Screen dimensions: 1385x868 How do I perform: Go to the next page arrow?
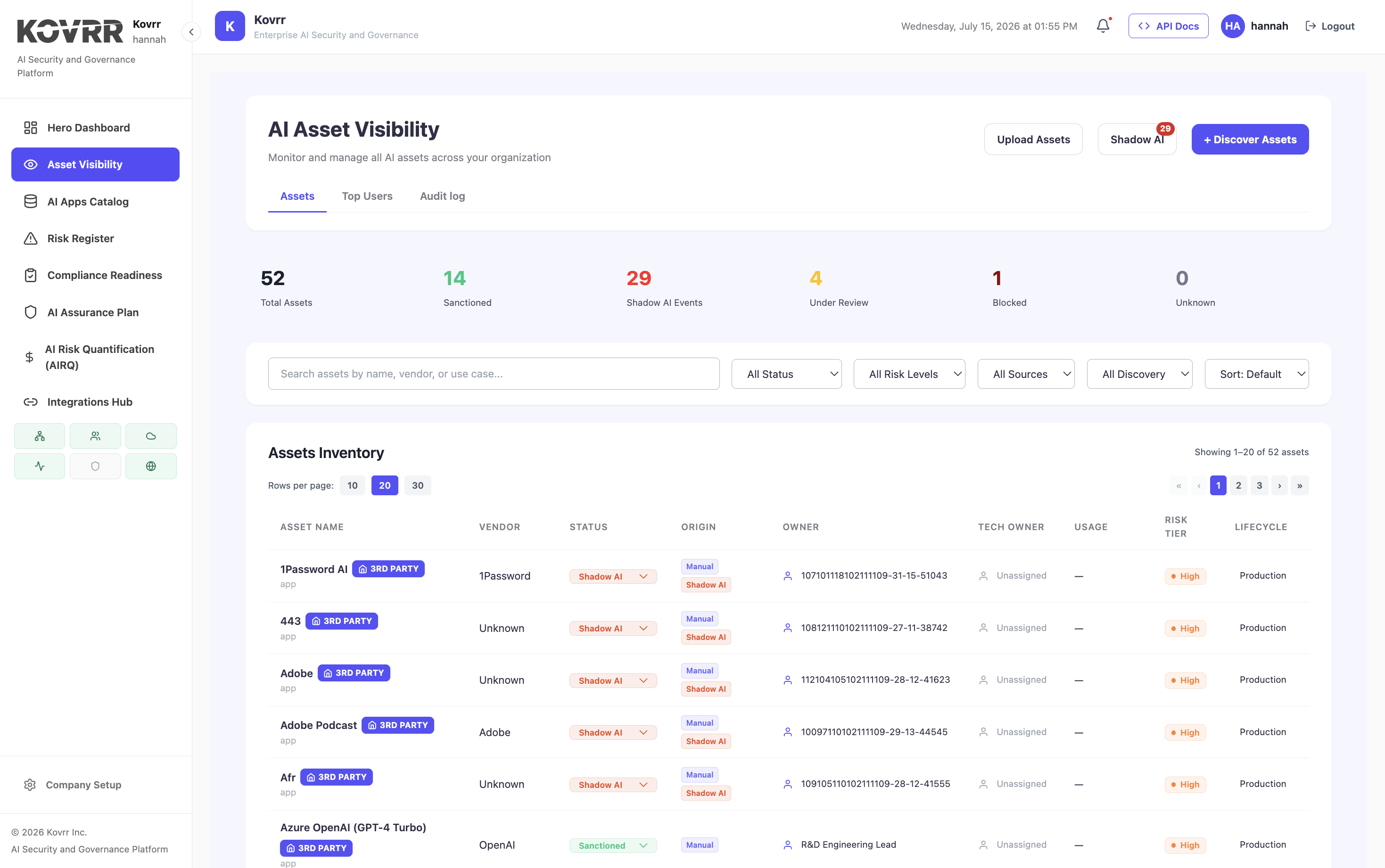tap(1279, 486)
